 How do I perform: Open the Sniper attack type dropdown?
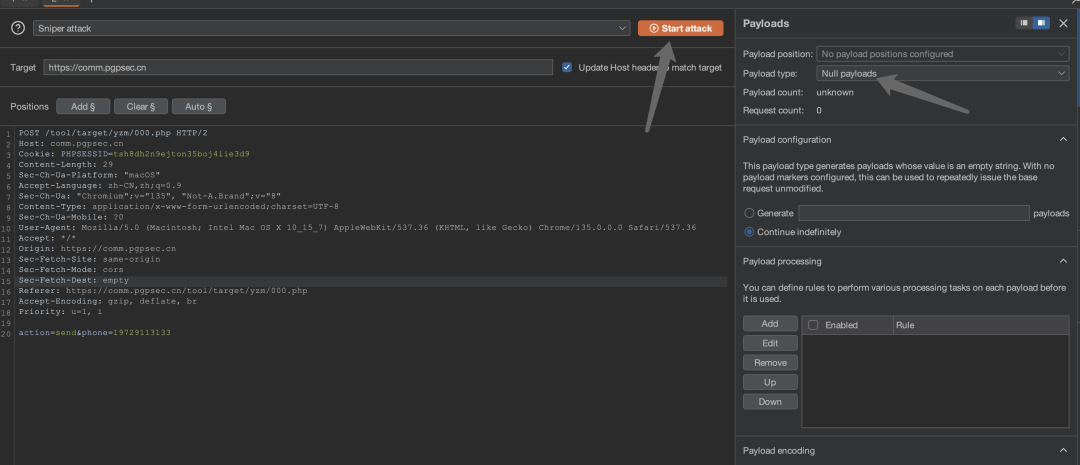point(331,28)
